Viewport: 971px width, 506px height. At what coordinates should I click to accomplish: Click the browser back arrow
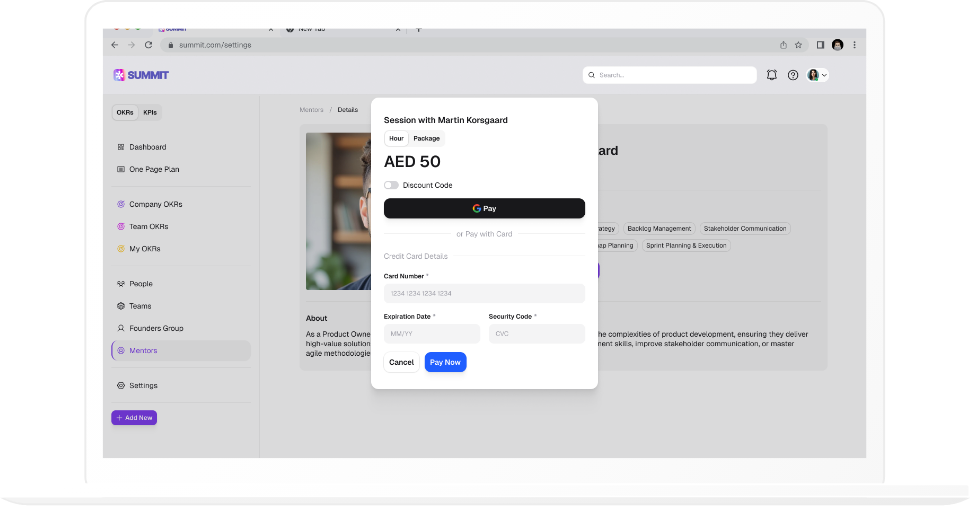tap(115, 45)
